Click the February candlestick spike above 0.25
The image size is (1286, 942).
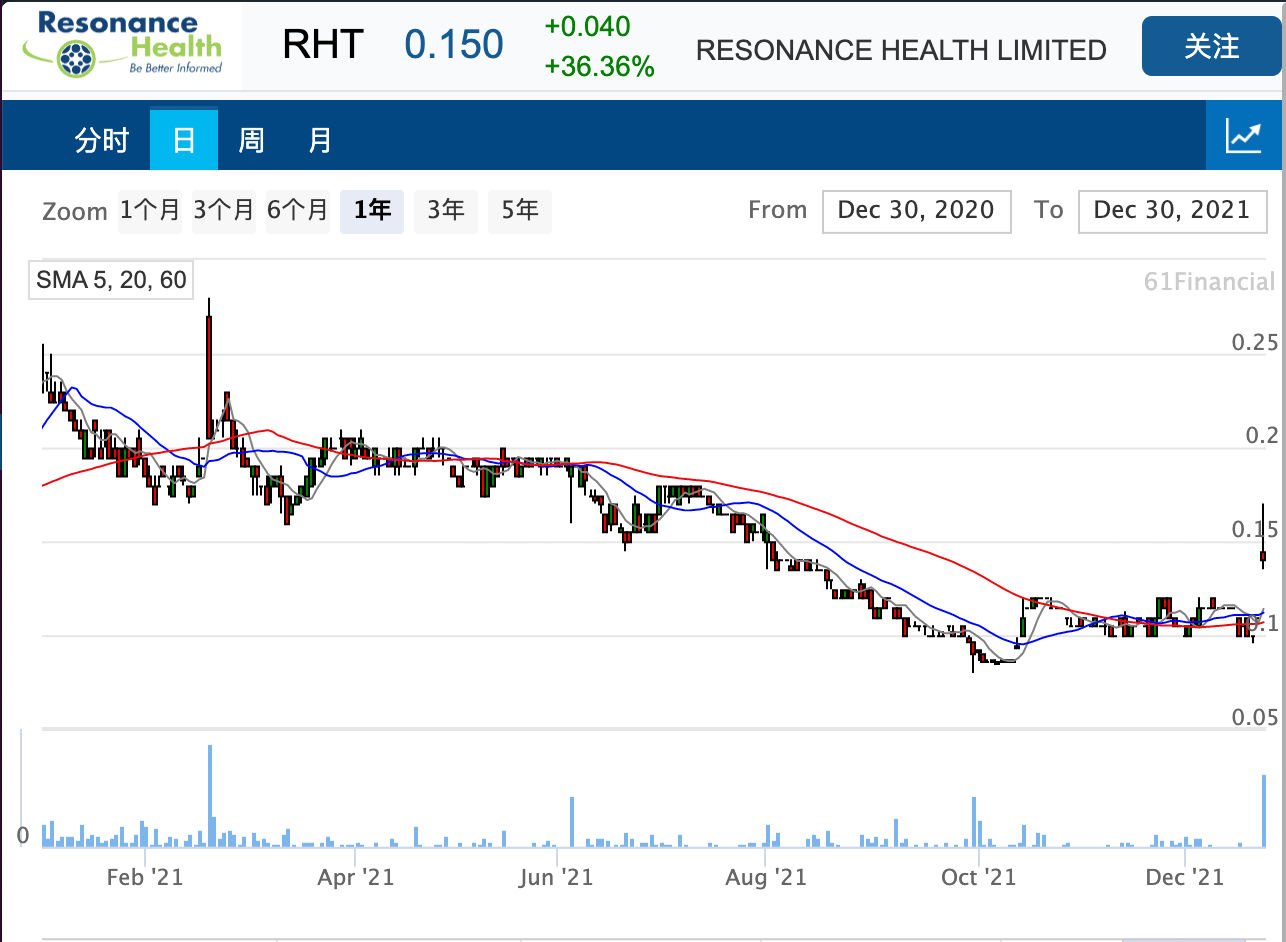[x=209, y=368]
